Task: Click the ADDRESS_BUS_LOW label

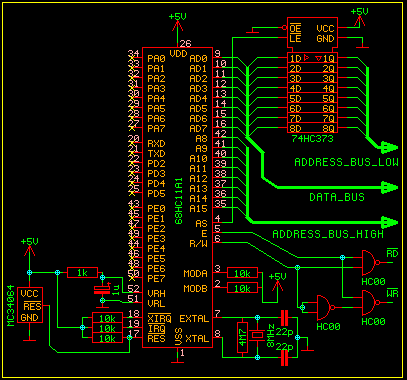Action: coord(346,162)
